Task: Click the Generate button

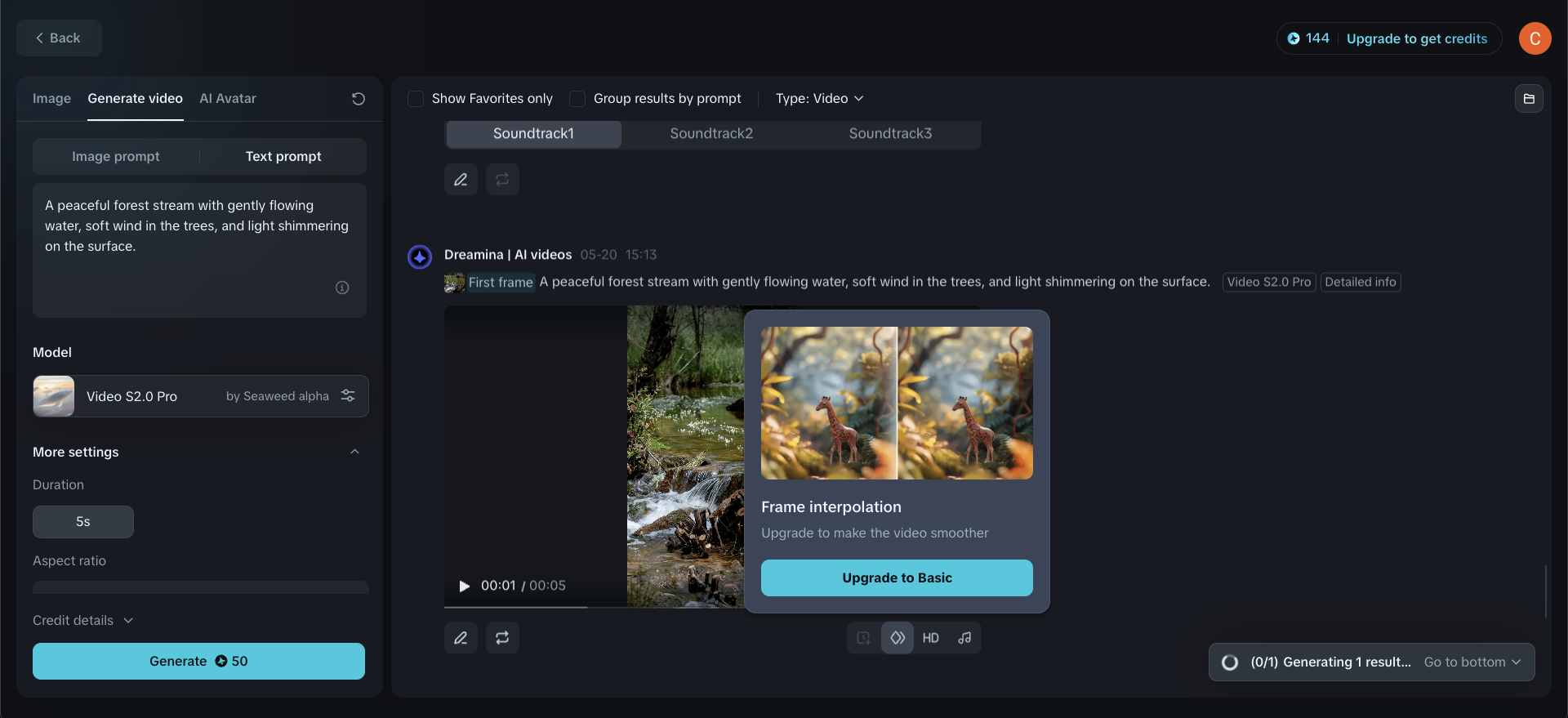Action: (x=198, y=661)
